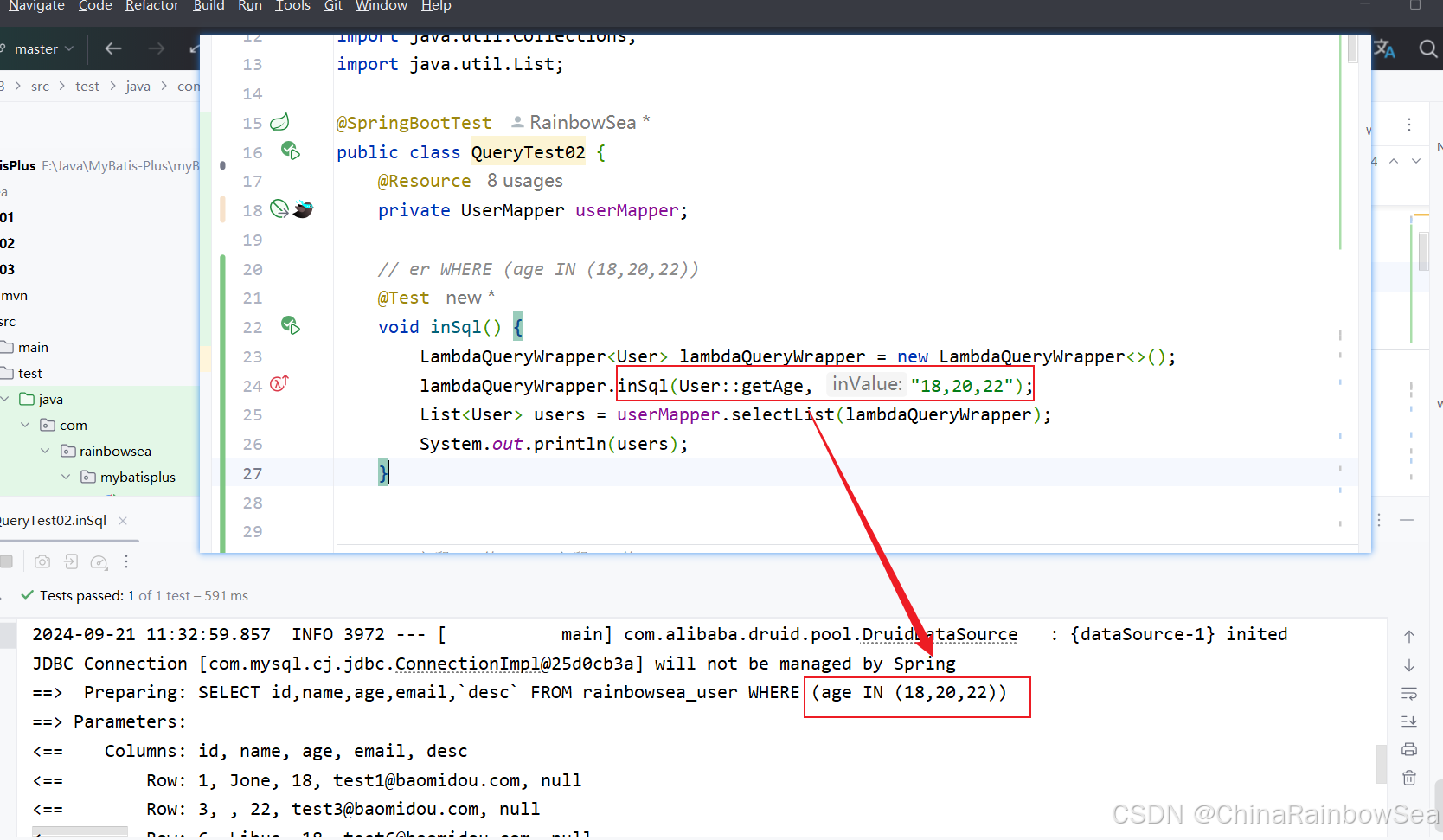Select the QueryTest02.inSql run tab
Image resolution: width=1443 pixels, height=840 pixels.
pyautogui.click(x=54, y=520)
